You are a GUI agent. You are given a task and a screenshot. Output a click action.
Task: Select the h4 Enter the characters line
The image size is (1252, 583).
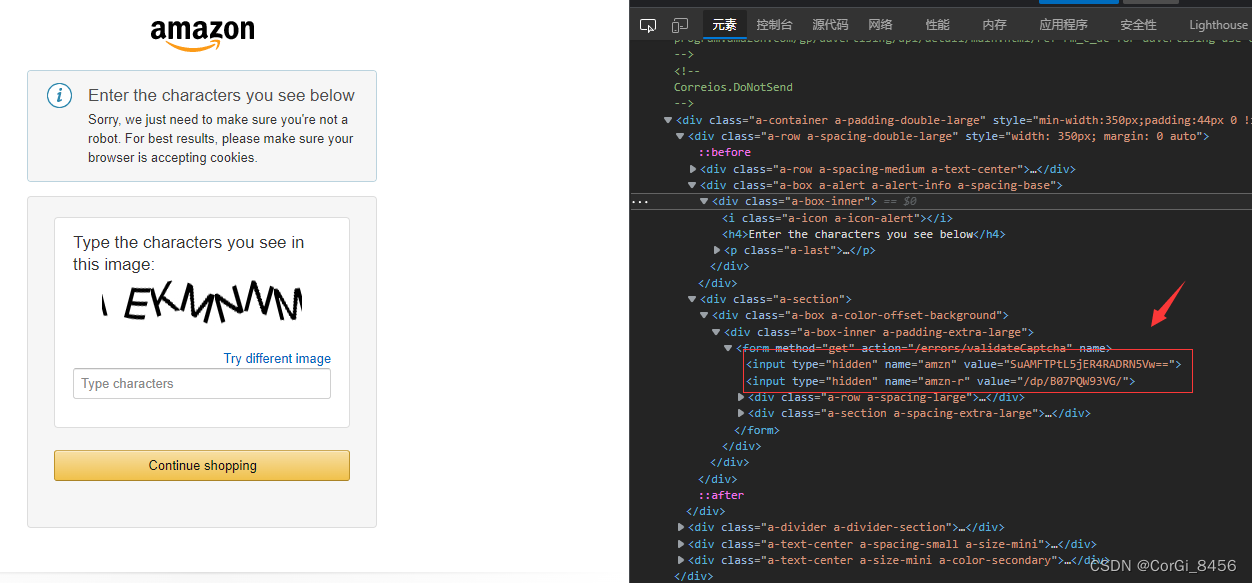(863, 234)
